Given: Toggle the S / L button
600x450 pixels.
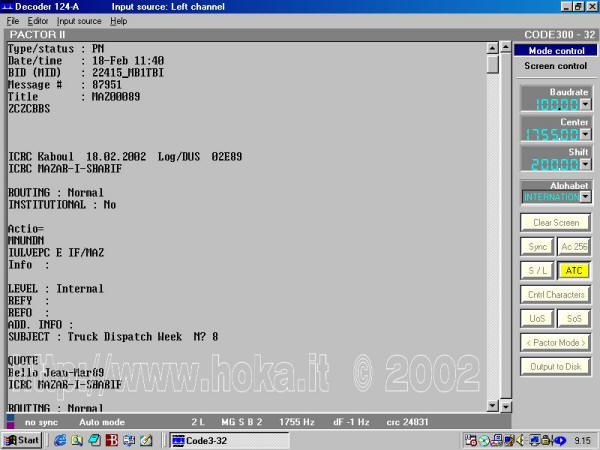Looking at the screenshot, I should [537, 271].
